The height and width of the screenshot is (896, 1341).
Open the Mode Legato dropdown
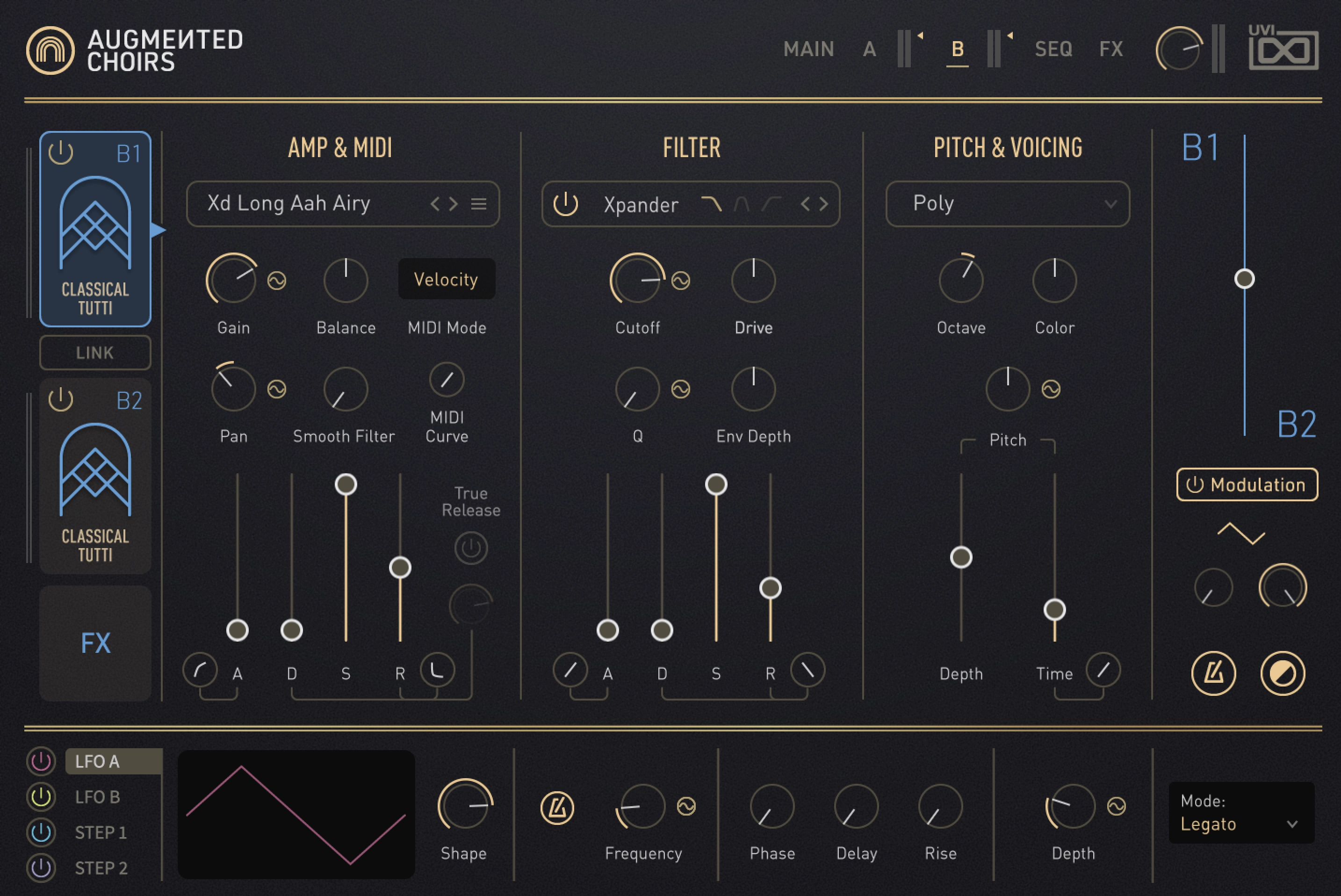click(1241, 813)
